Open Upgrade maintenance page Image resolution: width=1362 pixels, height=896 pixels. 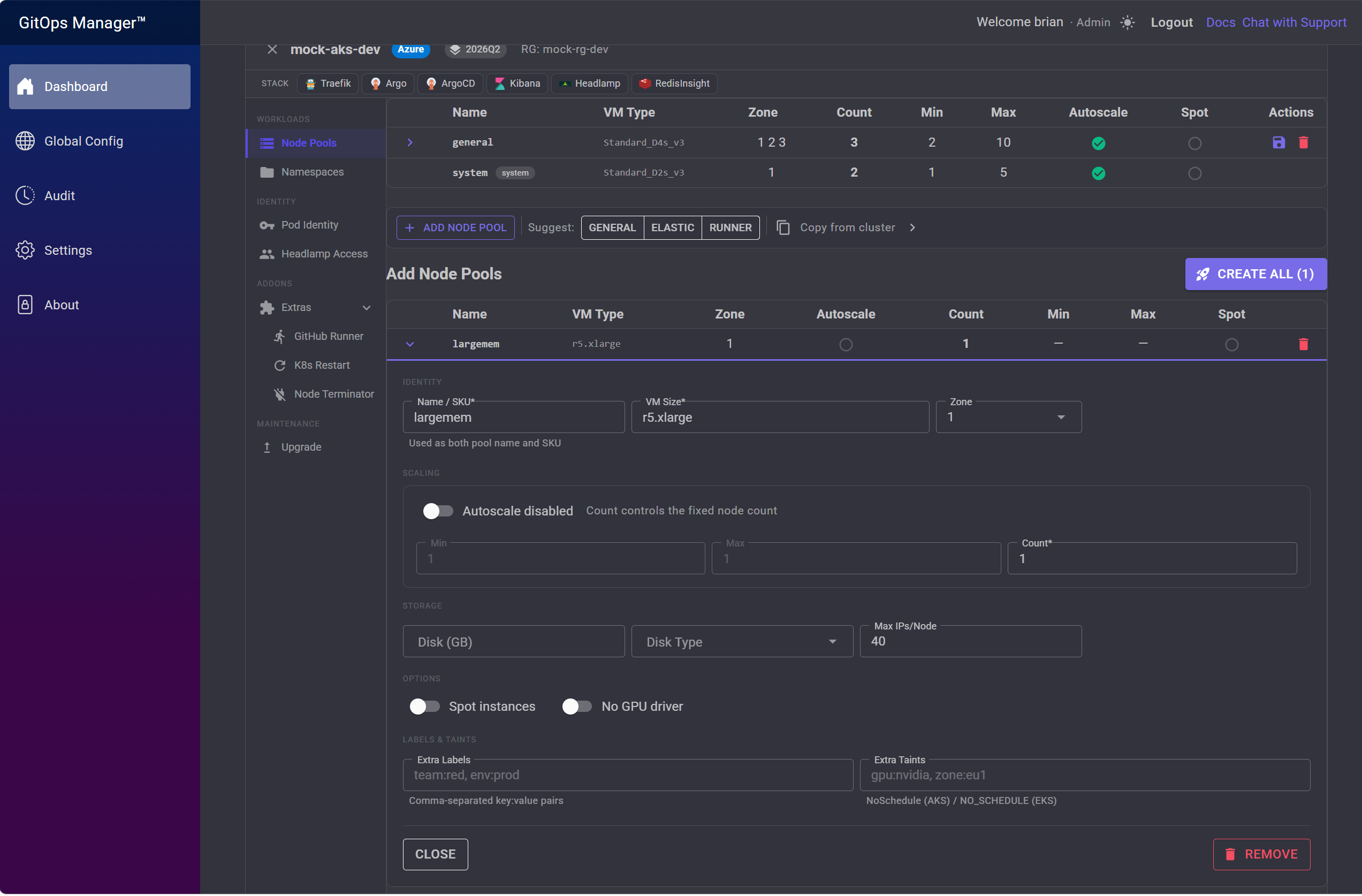coord(316,447)
